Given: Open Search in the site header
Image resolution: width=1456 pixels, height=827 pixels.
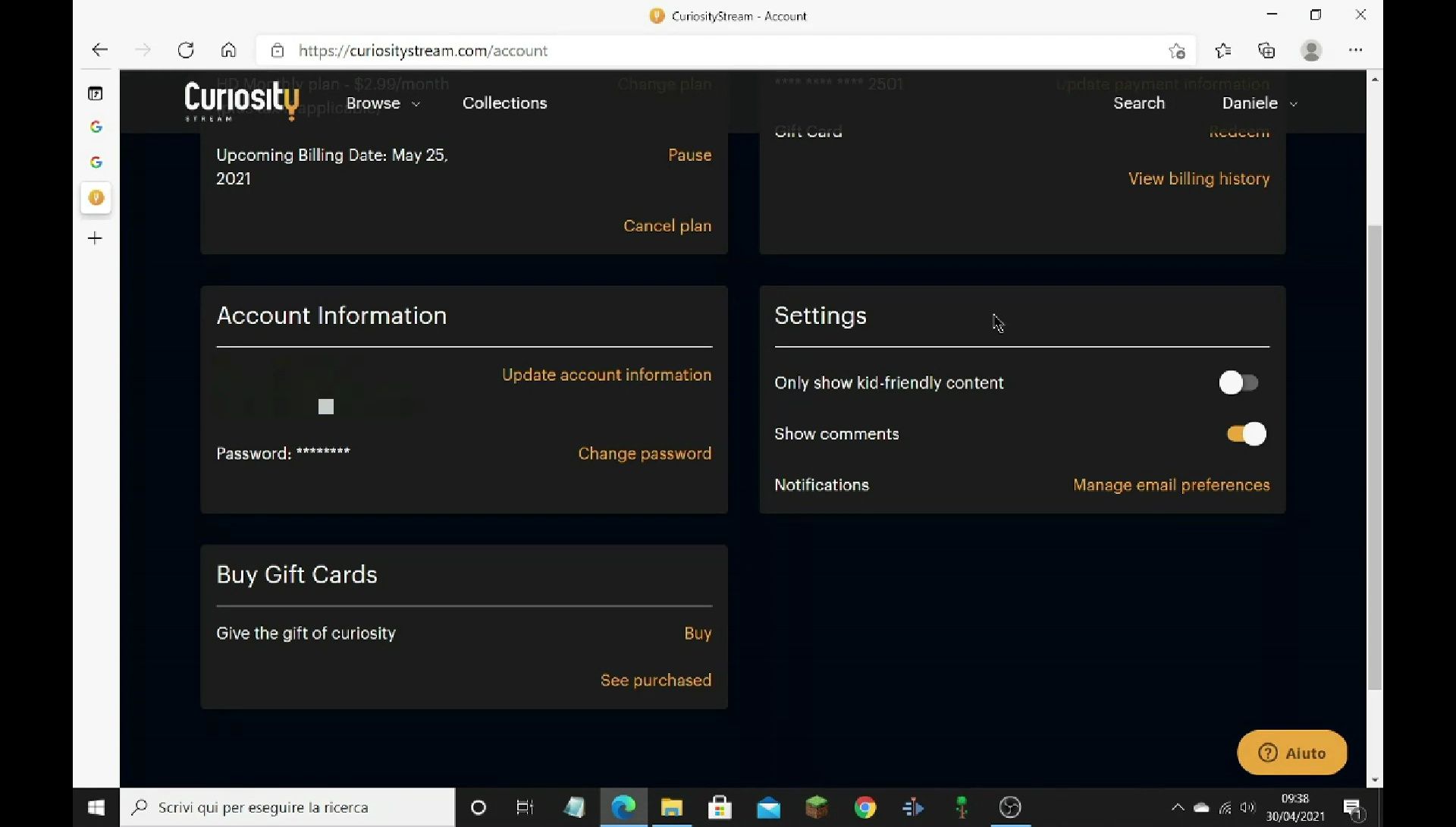Looking at the screenshot, I should (x=1138, y=103).
